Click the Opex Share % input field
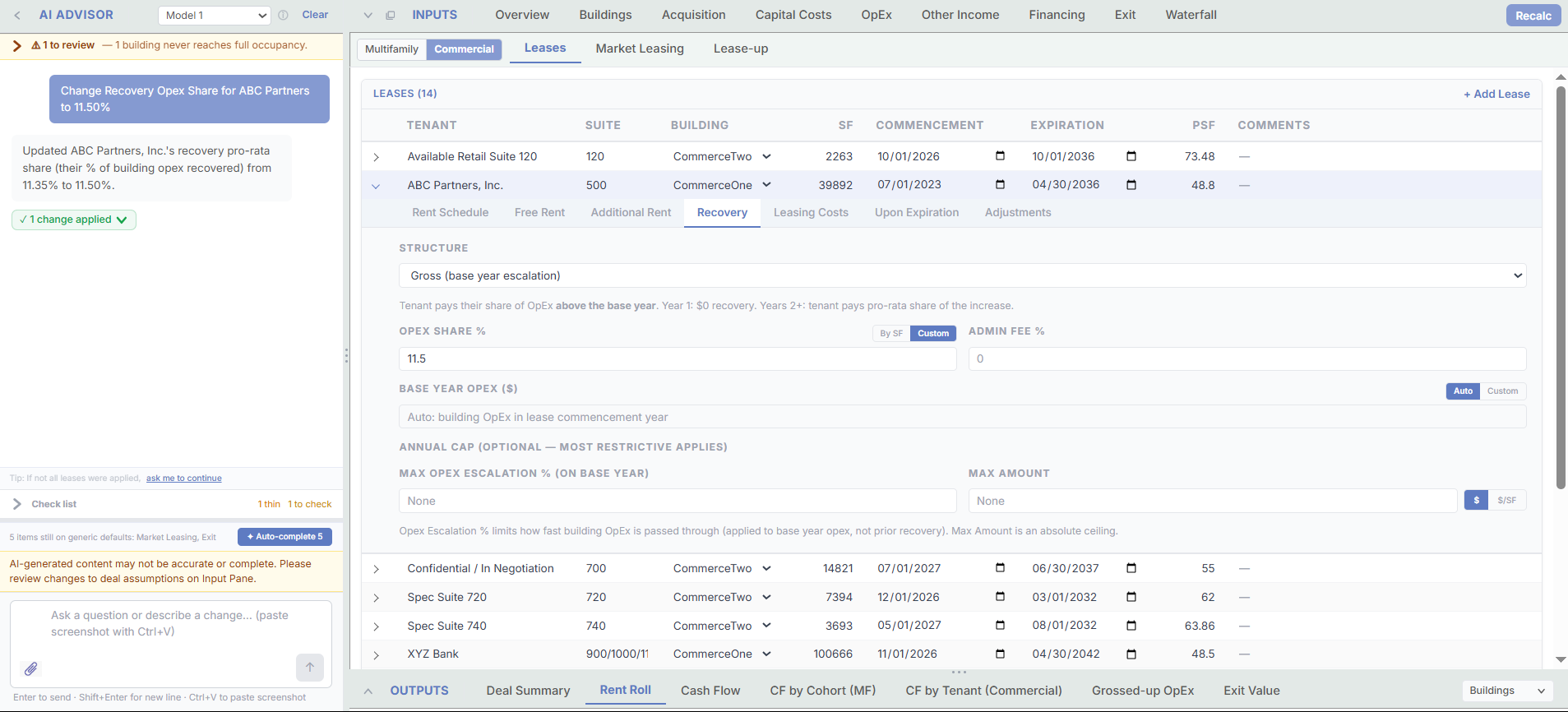The image size is (1568, 712). coord(678,358)
